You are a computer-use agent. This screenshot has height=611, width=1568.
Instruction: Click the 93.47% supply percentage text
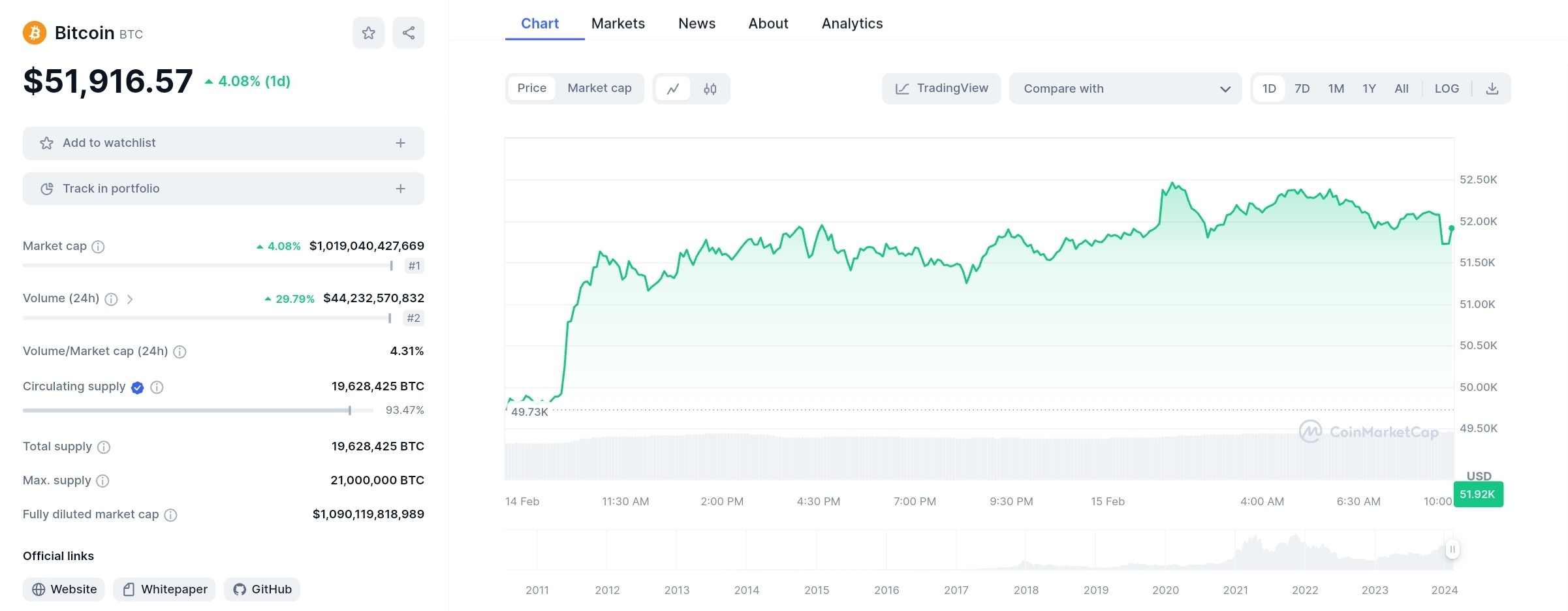[x=405, y=410]
